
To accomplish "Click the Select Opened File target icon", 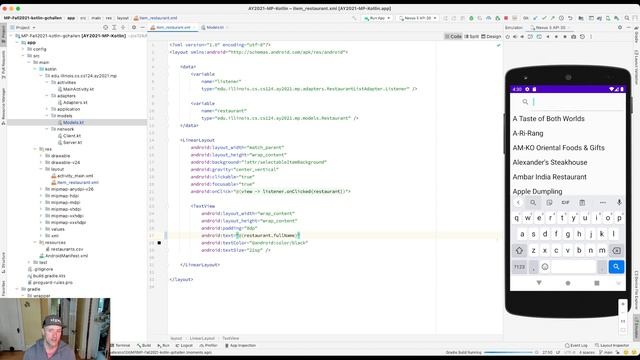I will [x=105, y=27].
